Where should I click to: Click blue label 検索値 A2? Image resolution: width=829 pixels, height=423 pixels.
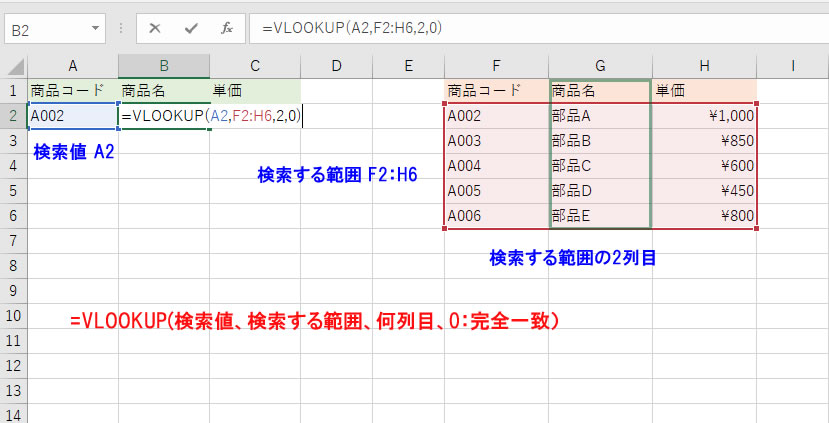pyautogui.click(x=74, y=152)
